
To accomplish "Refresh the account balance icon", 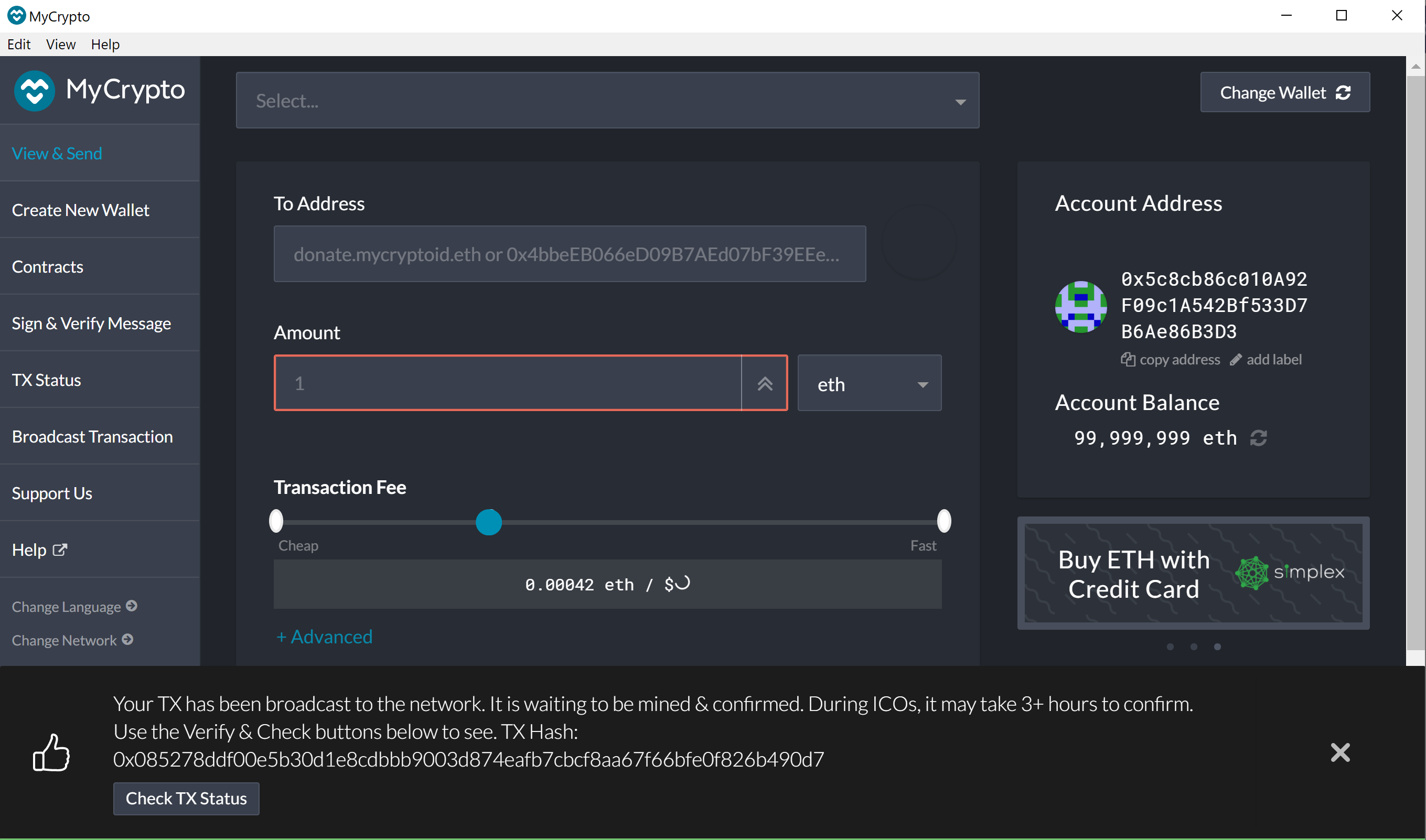I will [1258, 437].
